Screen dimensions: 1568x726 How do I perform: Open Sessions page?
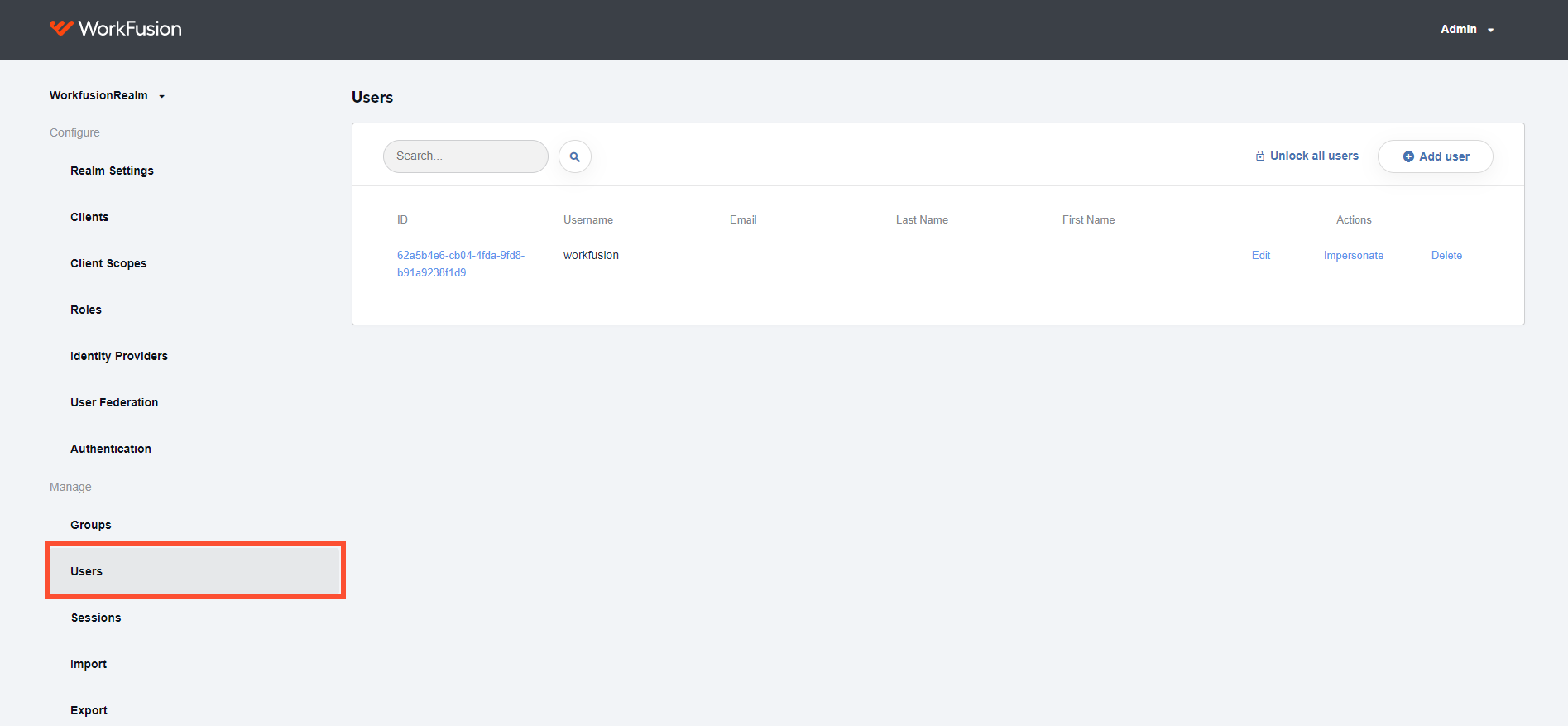click(x=96, y=618)
